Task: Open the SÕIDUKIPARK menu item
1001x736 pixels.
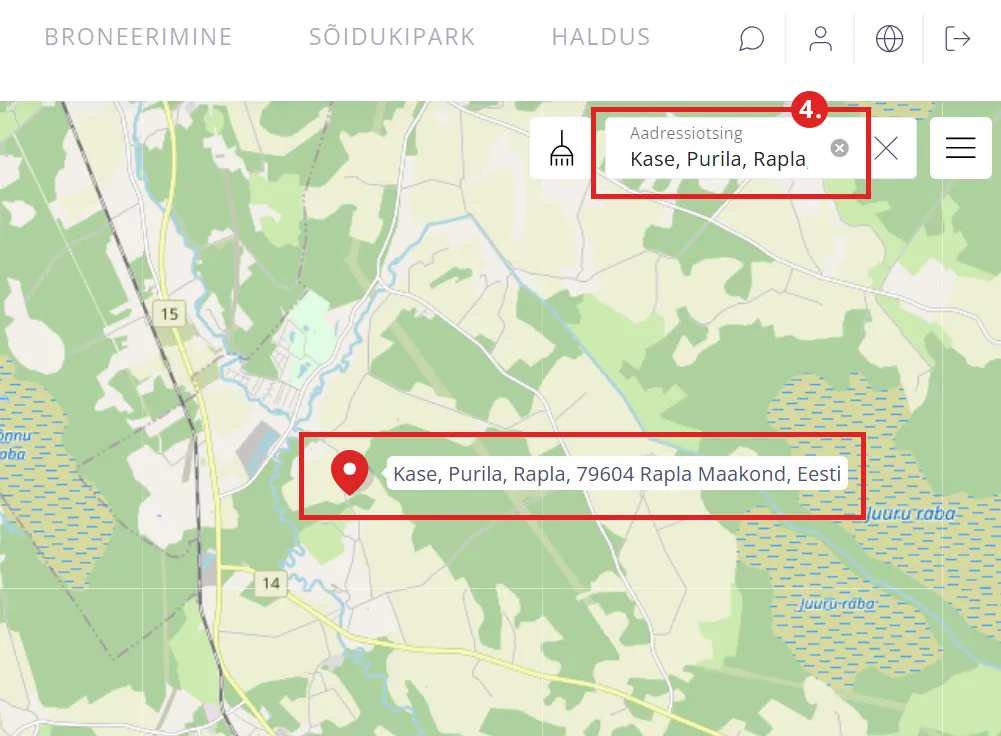Action: 392,37
